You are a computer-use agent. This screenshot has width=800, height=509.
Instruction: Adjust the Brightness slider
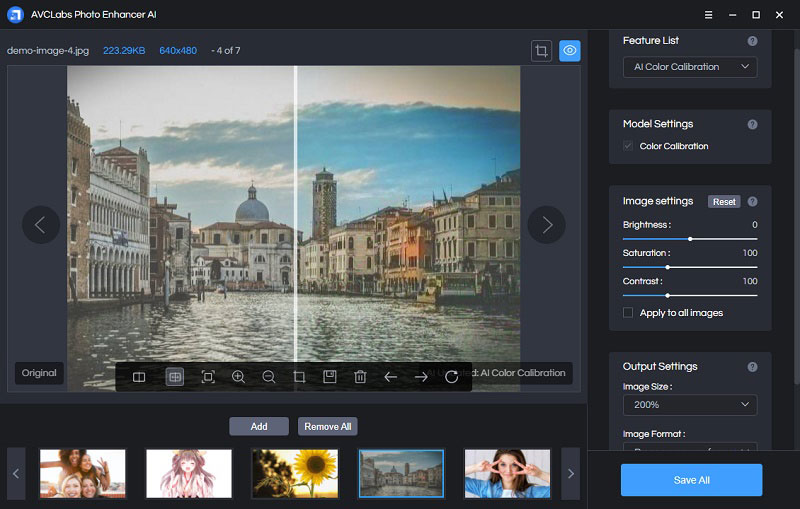tap(690, 239)
